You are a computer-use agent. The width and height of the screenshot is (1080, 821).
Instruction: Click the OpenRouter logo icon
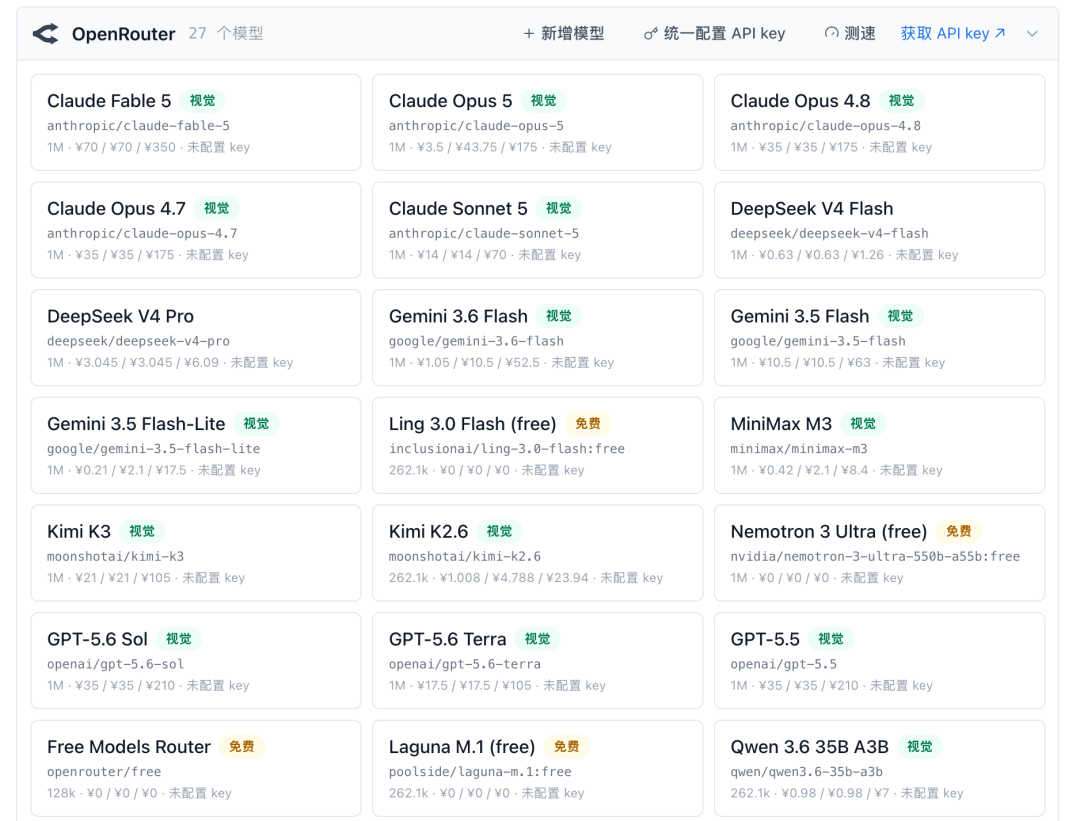click(46, 34)
